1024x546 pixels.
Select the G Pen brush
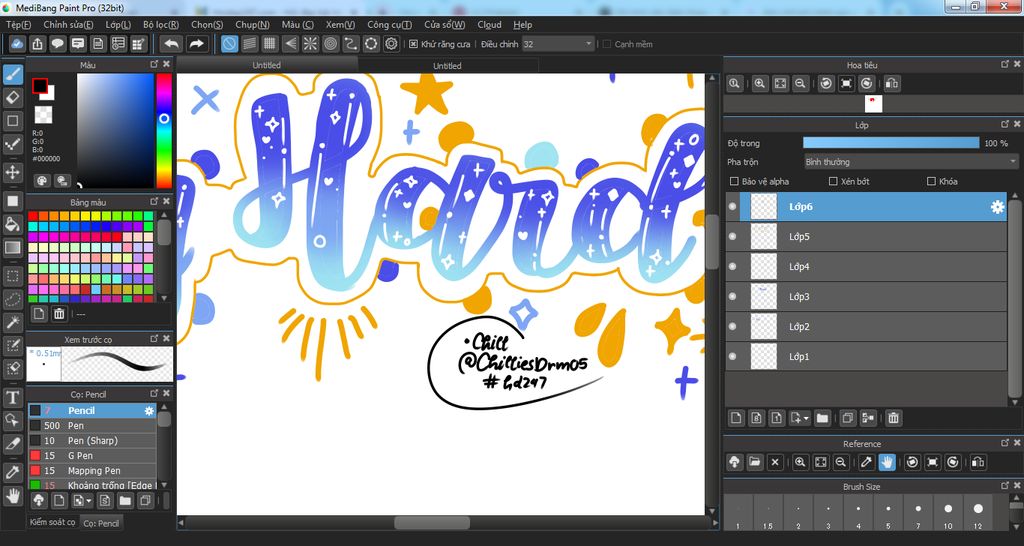coord(92,456)
